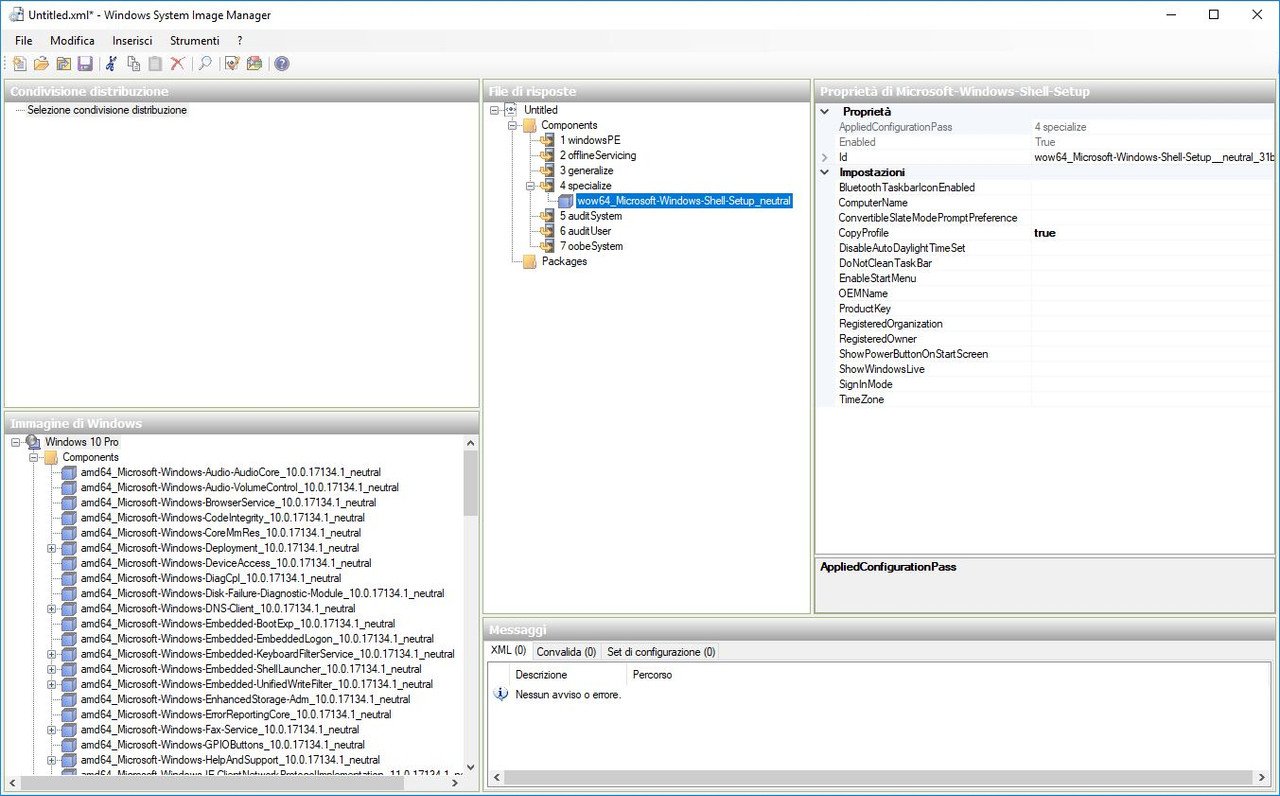Click the Windows image scrollbar up arrow
Screen dimensions: 1280x796
[x=471, y=442]
